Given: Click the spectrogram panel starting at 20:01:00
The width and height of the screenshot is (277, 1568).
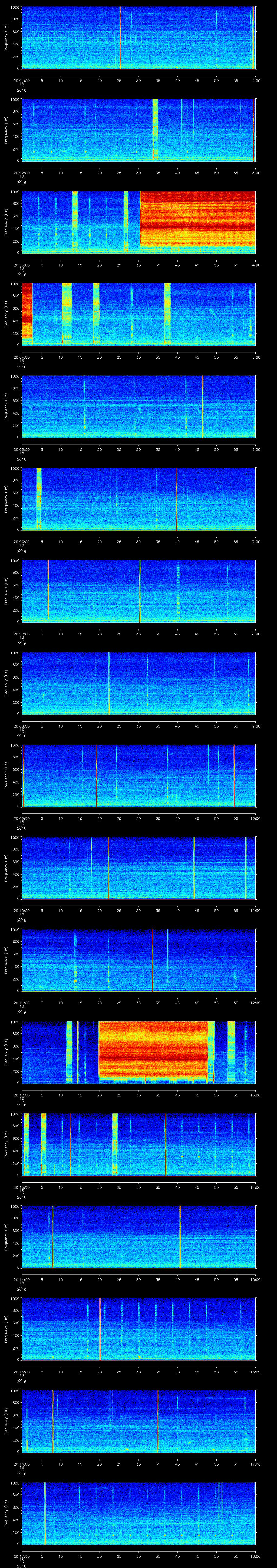Looking at the screenshot, I should (x=139, y=38).
